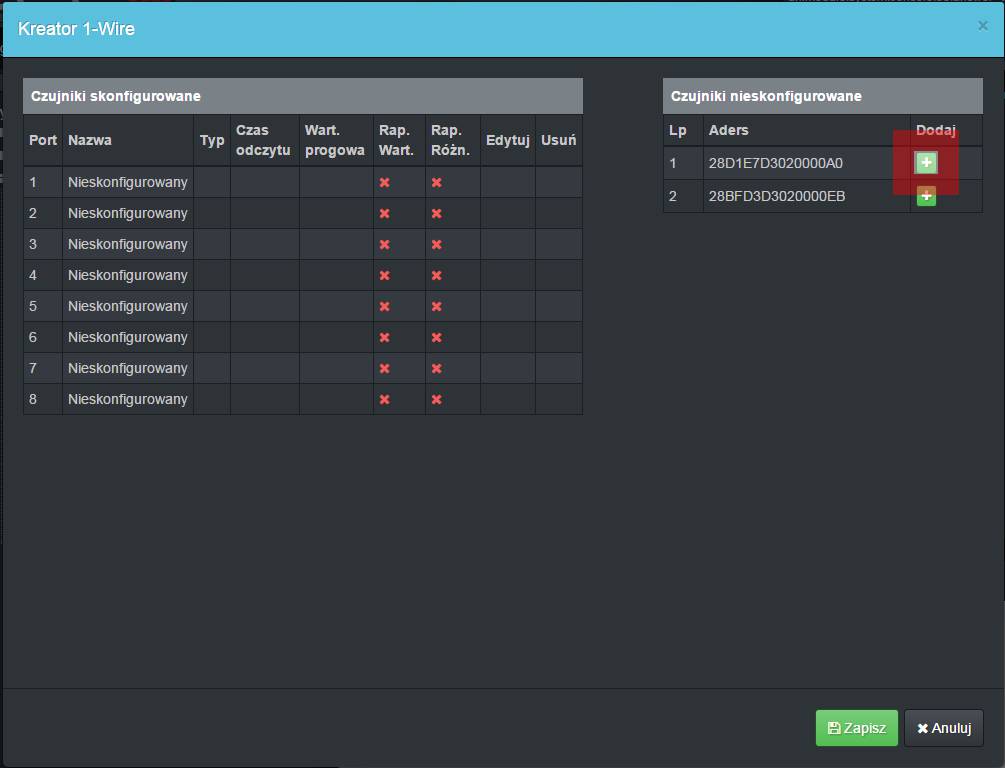Close the Kreator 1-Wire dialog
1005x768 pixels.
[982, 26]
